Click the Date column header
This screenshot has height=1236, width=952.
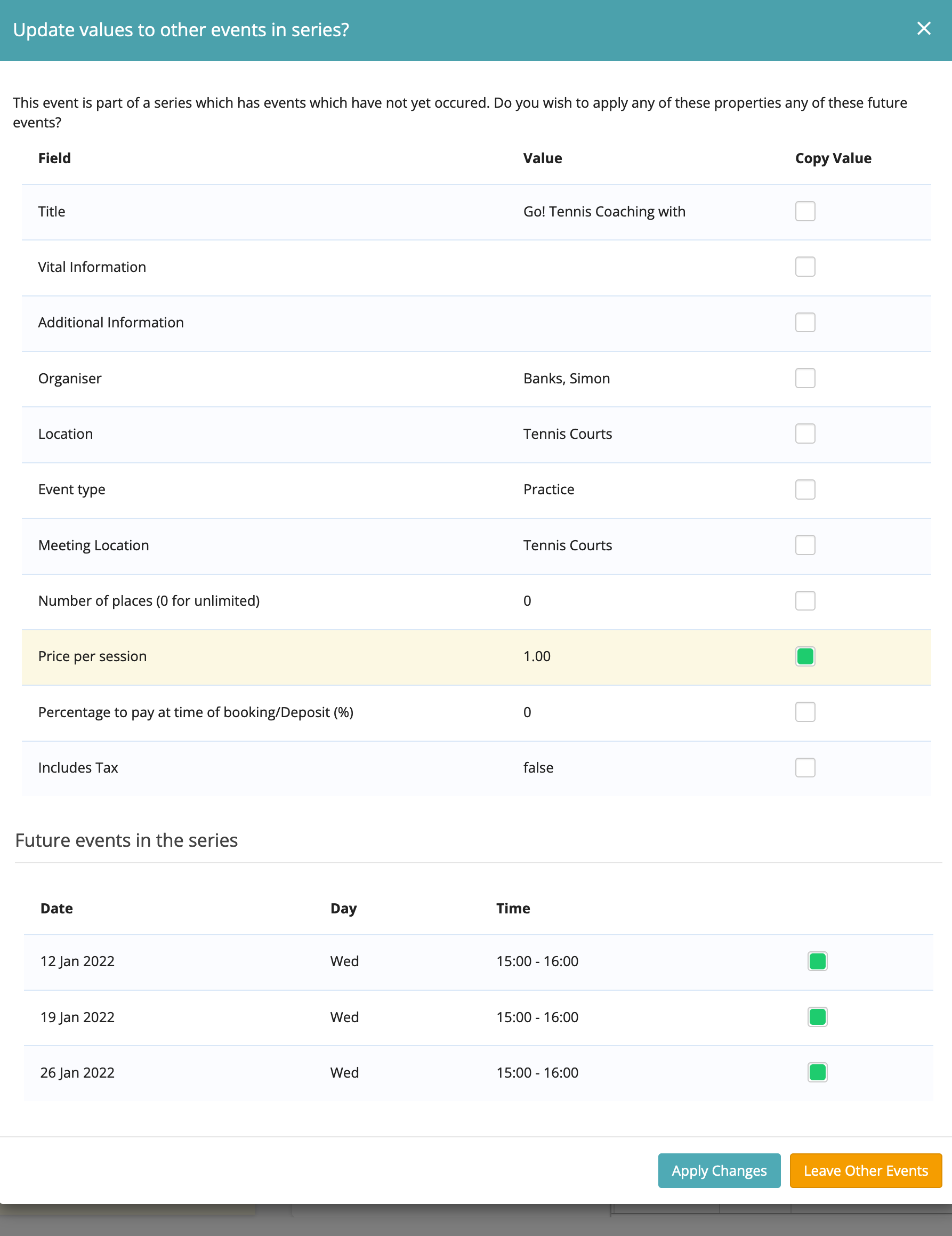[x=57, y=908]
